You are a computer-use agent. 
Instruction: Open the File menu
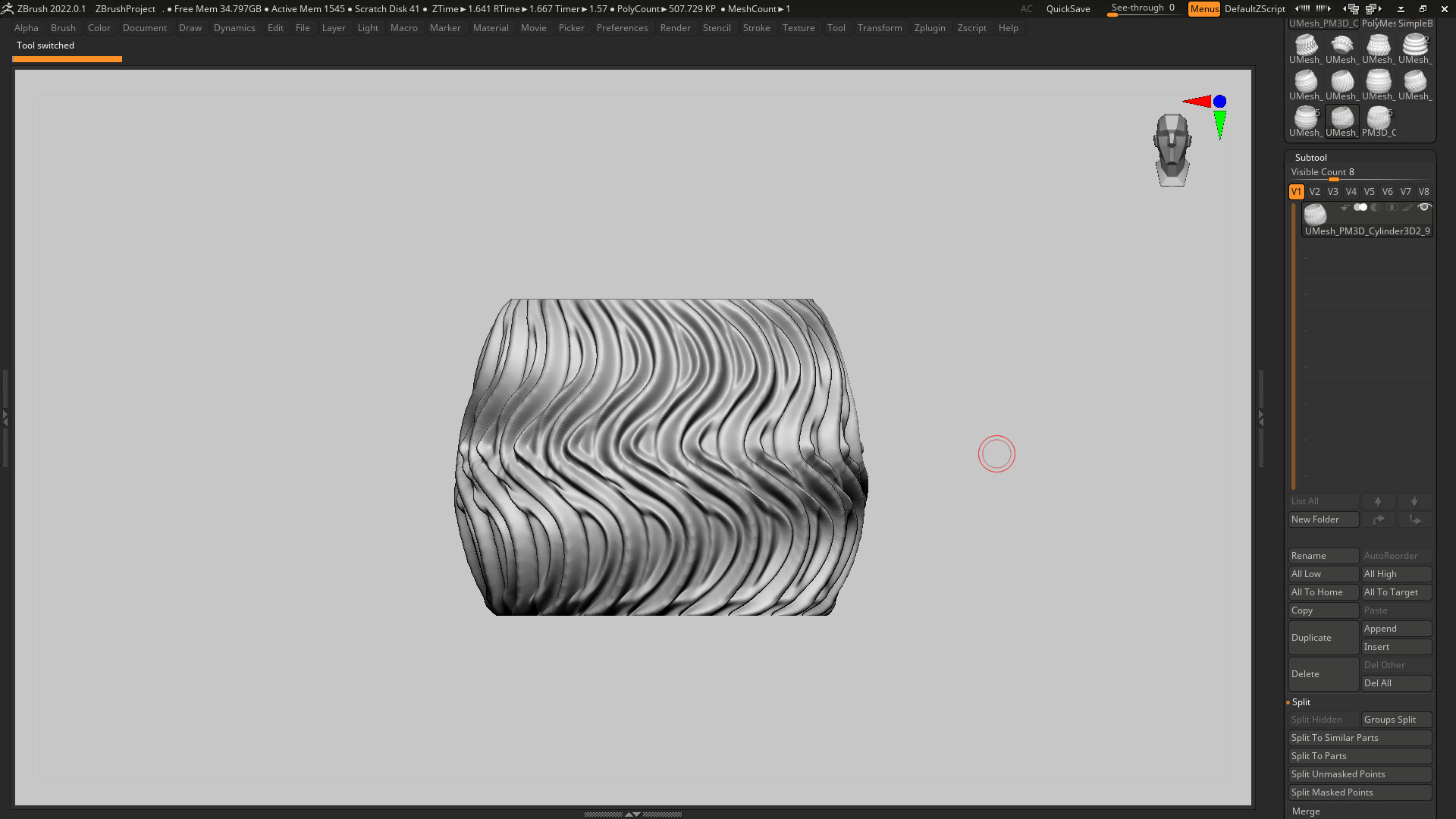[303, 28]
